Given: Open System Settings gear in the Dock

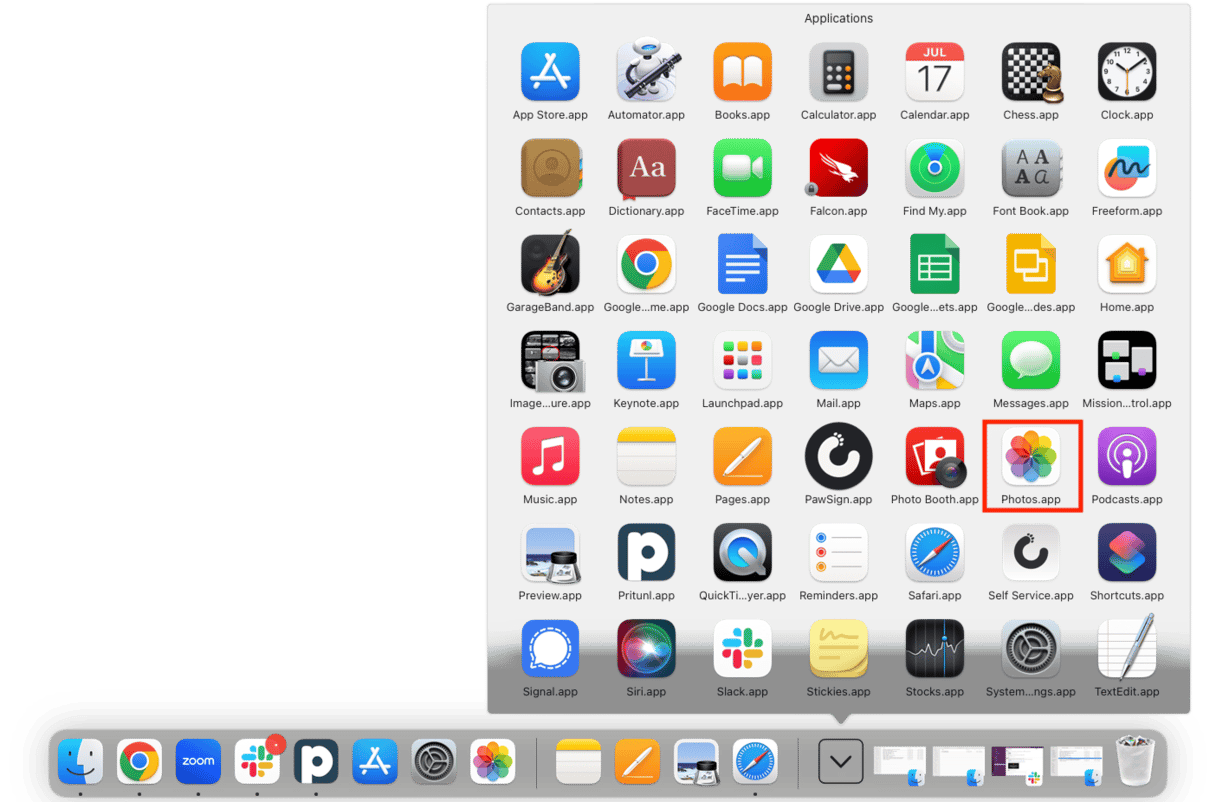Looking at the screenshot, I should tap(434, 762).
